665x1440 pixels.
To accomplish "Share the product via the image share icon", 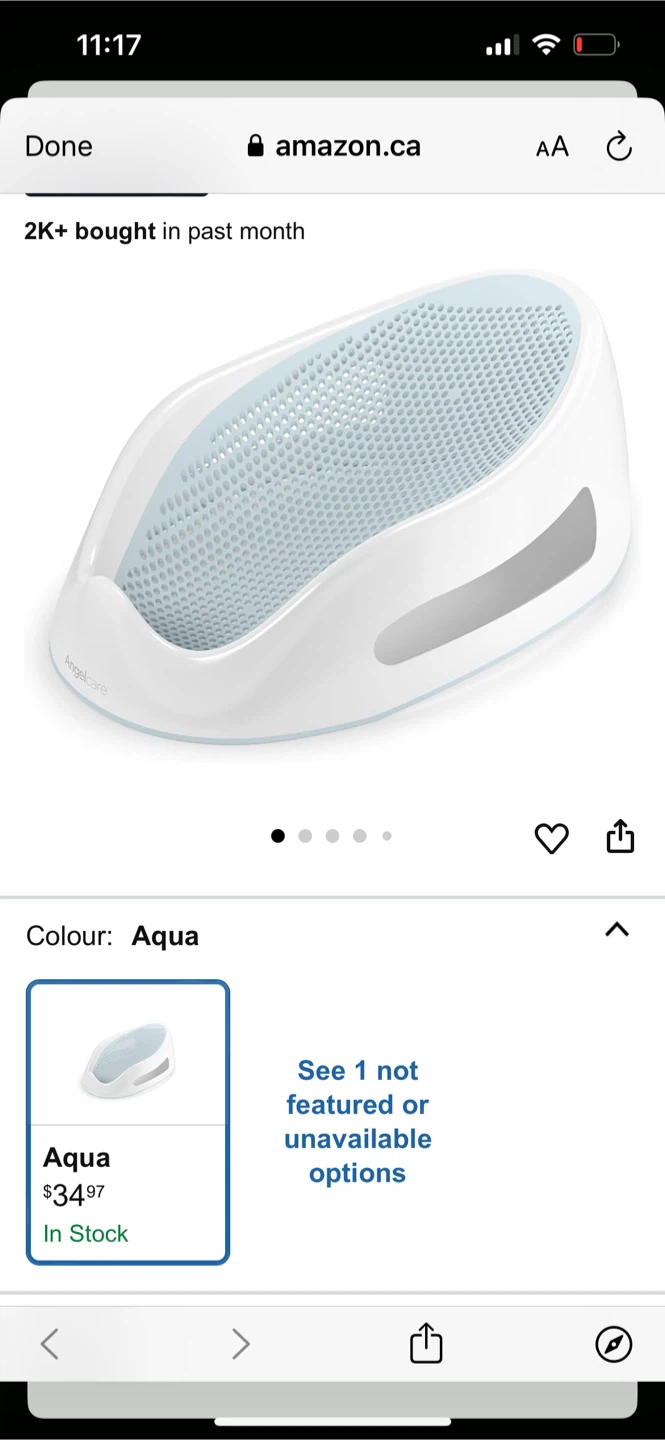I will [620, 837].
